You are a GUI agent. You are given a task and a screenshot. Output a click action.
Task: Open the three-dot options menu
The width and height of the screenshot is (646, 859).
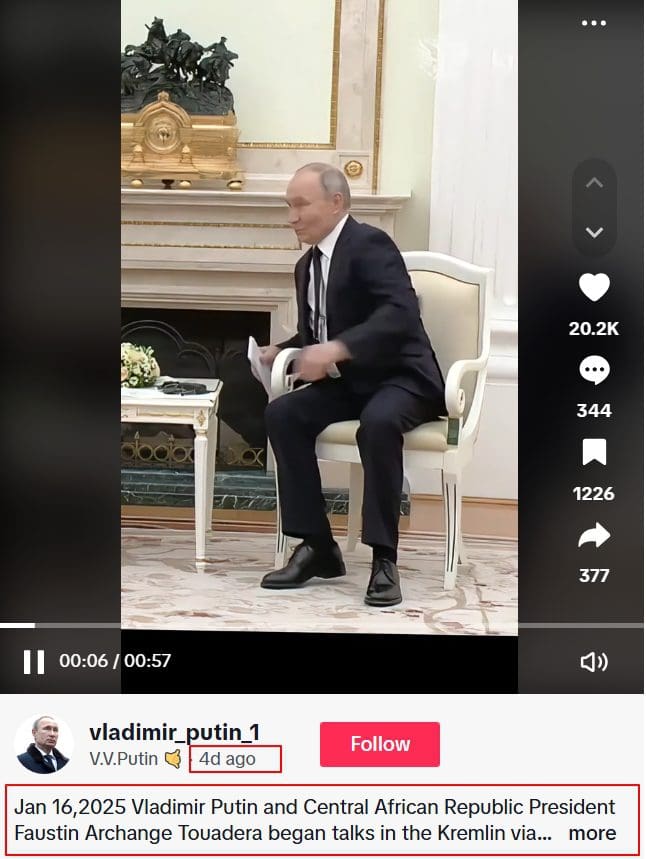(x=593, y=23)
